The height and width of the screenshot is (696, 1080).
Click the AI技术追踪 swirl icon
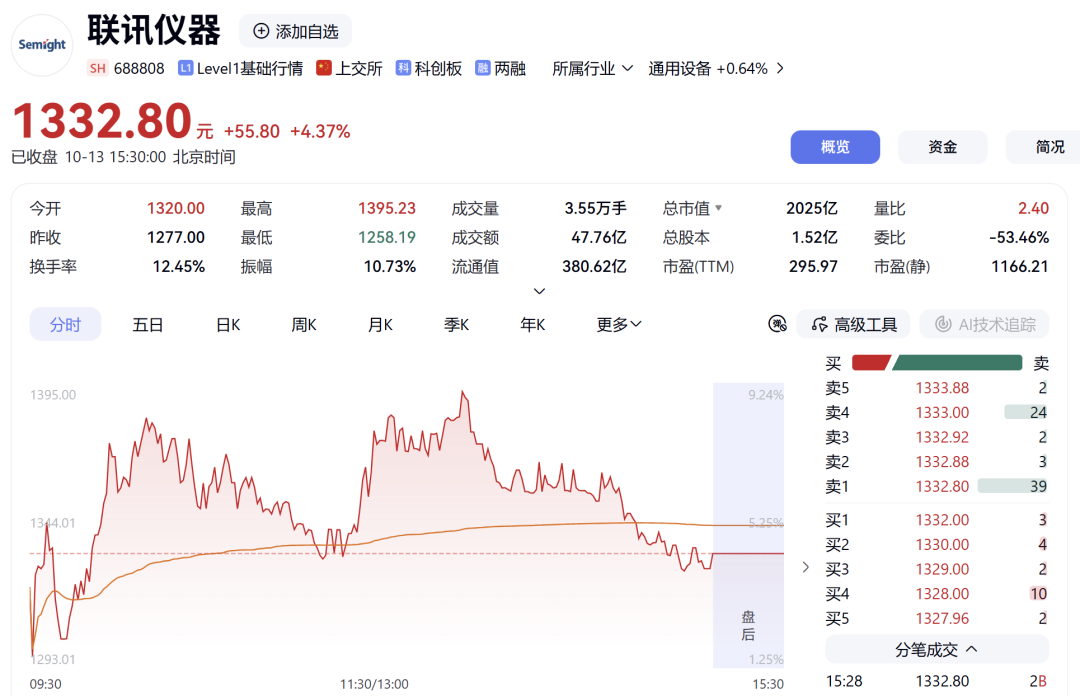[x=943, y=324]
